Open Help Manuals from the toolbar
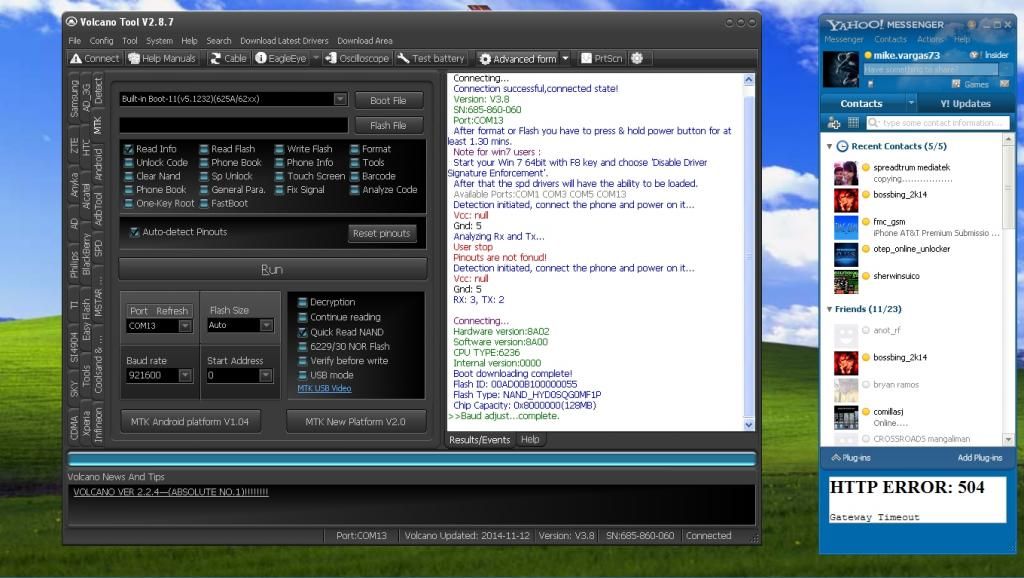The image size is (1024, 578). coord(162,58)
